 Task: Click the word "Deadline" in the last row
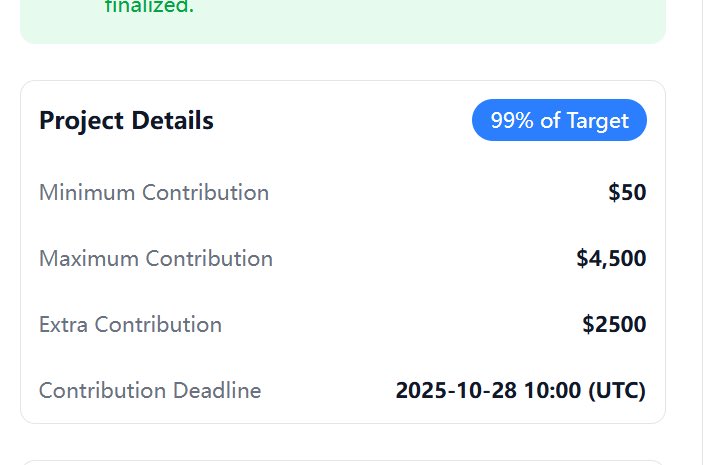217,390
